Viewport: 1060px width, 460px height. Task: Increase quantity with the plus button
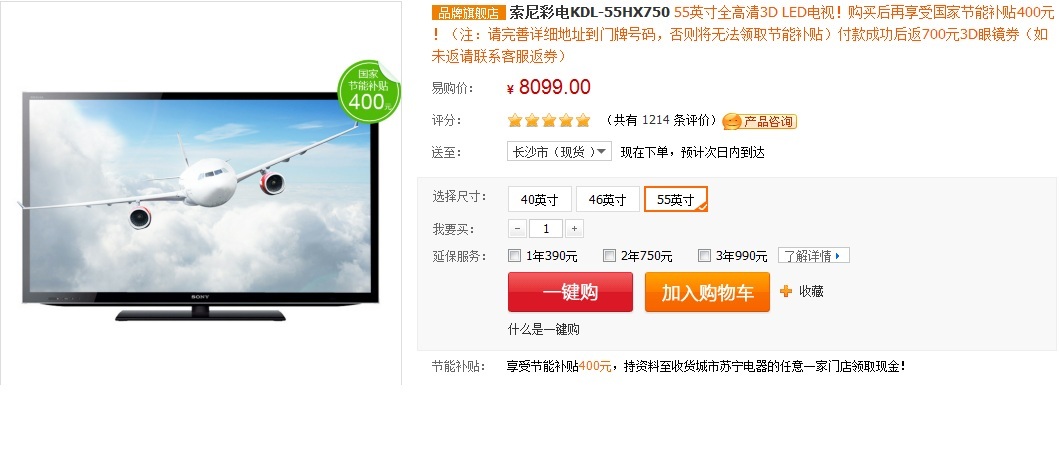(x=574, y=229)
